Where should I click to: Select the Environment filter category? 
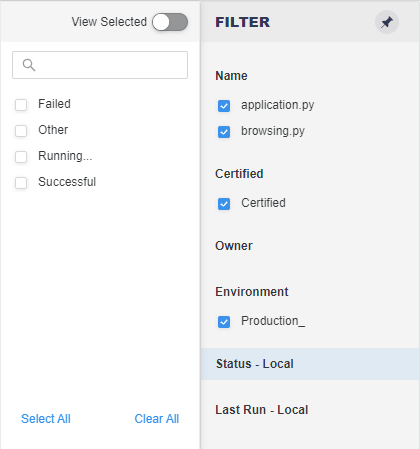point(252,292)
